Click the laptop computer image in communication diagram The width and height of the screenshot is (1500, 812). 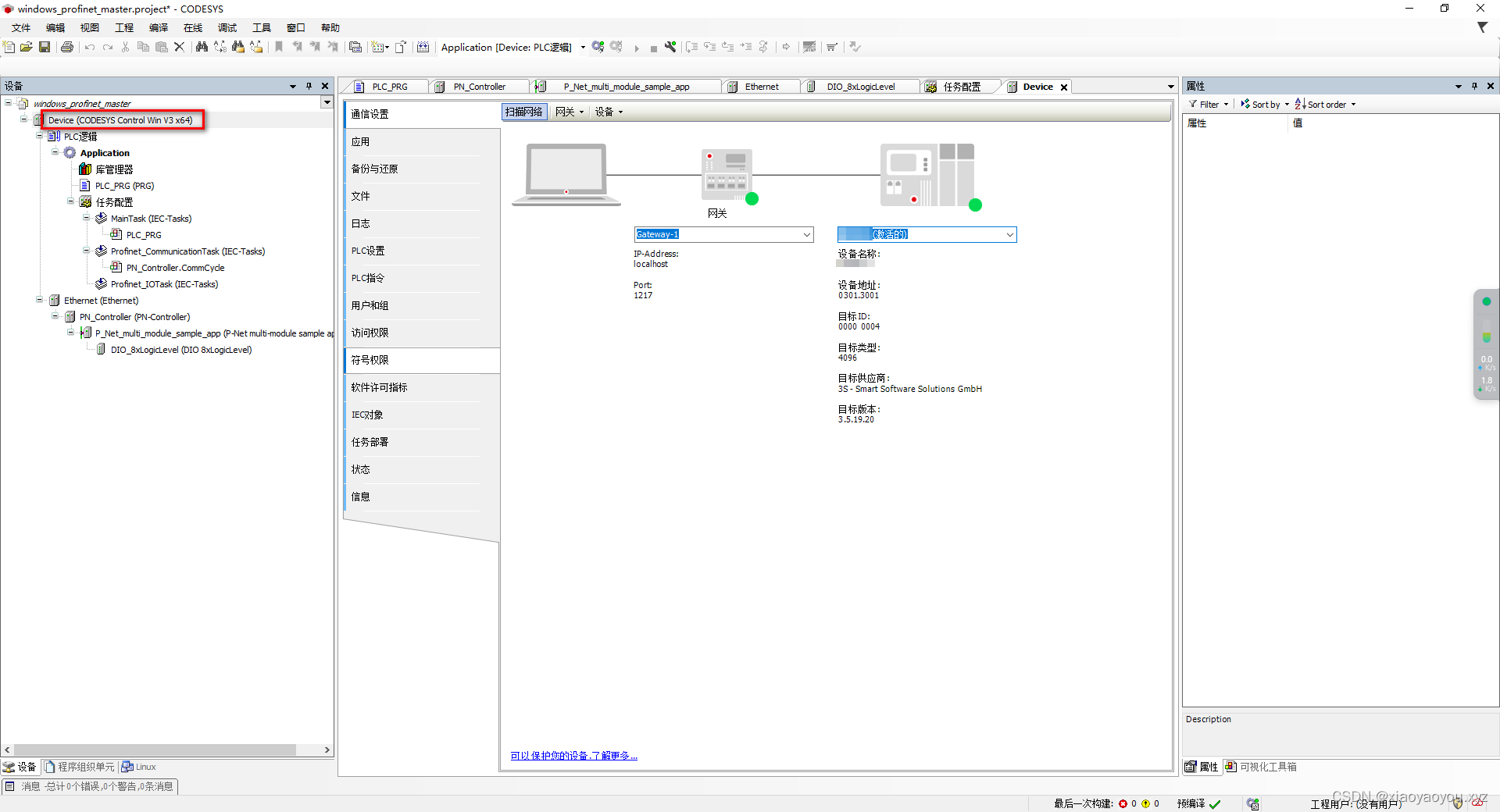566,174
